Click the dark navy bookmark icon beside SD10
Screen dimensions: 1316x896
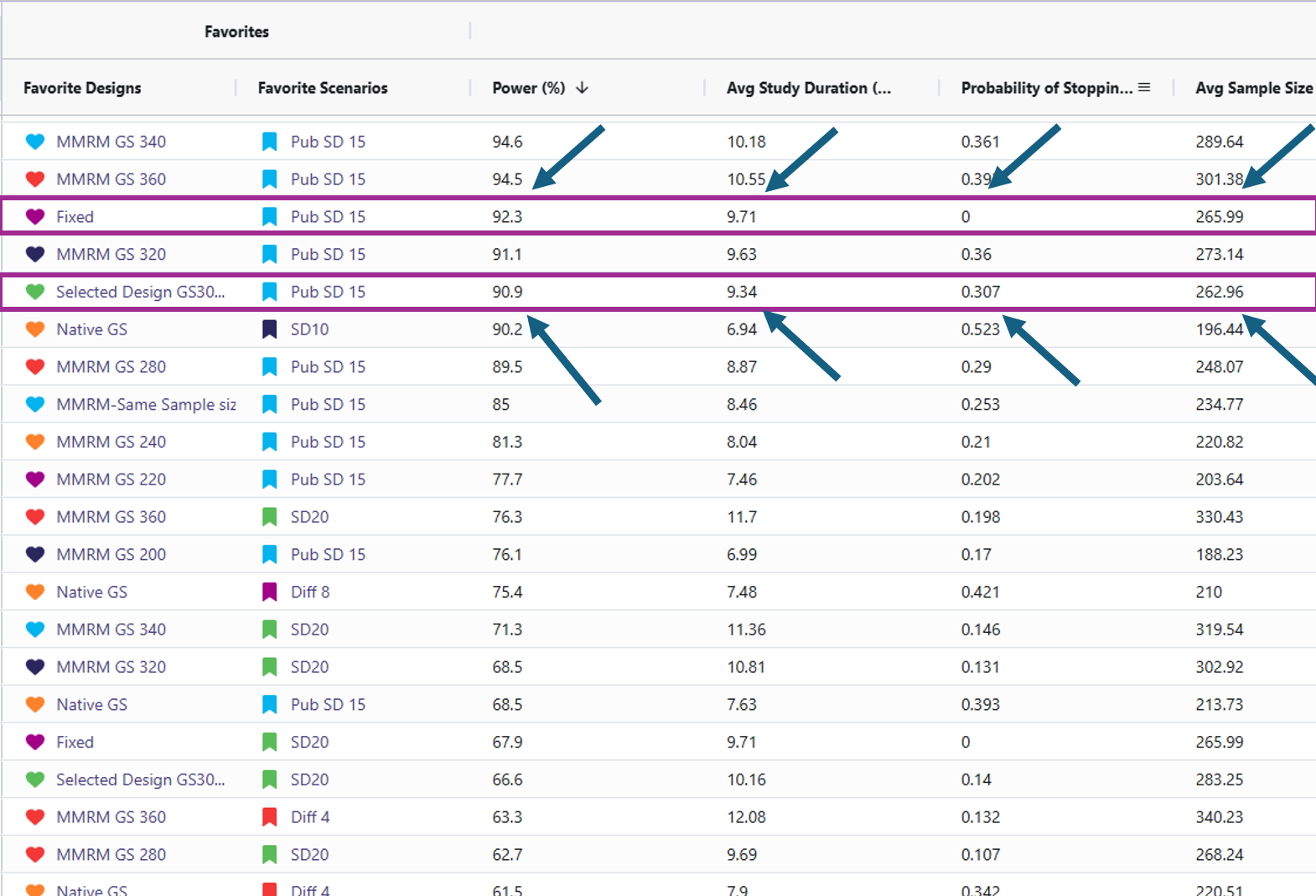[269, 329]
